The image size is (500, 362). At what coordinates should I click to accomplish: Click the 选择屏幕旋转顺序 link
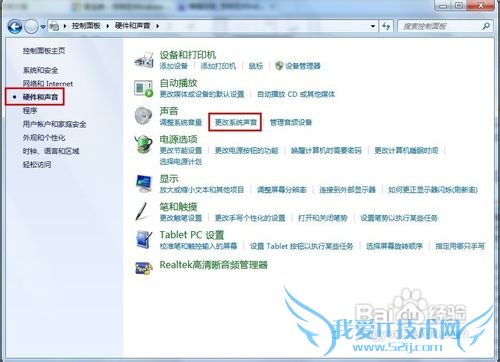pos(394,246)
